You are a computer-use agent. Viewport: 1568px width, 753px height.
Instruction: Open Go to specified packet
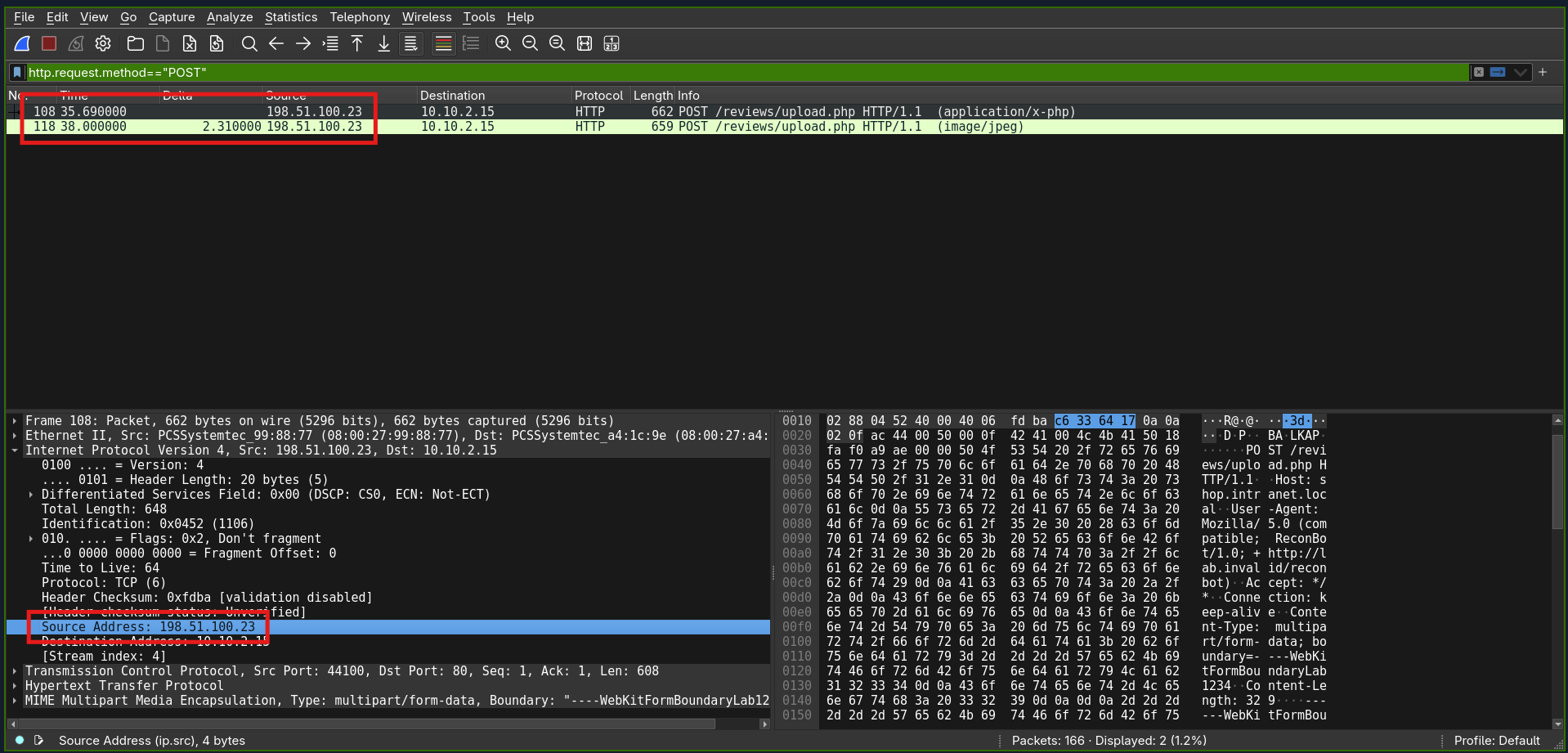pyautogui.click(x=330, y=44)
